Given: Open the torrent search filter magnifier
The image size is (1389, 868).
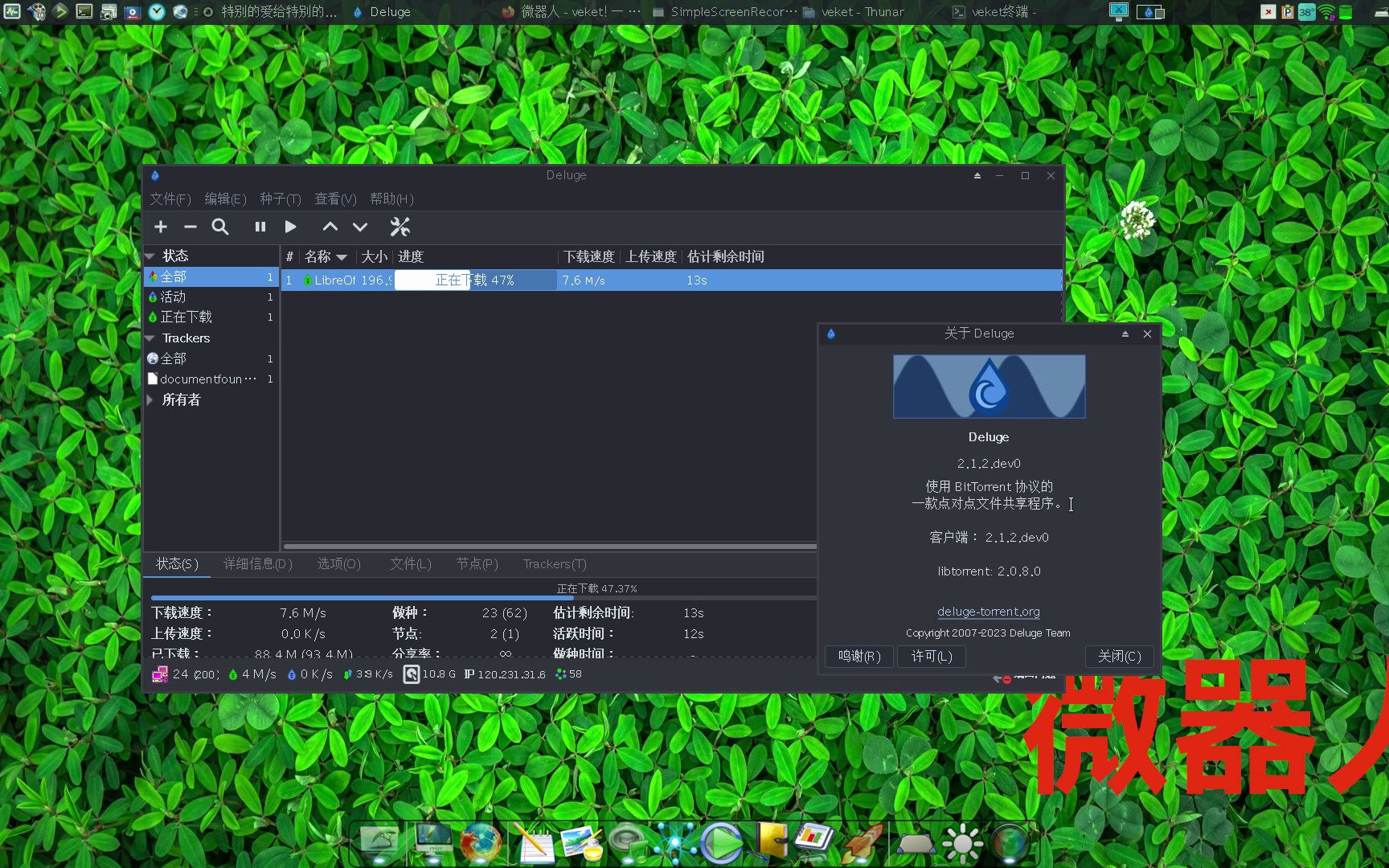Looking at the screenshot, I should click(x=219, y=227).
